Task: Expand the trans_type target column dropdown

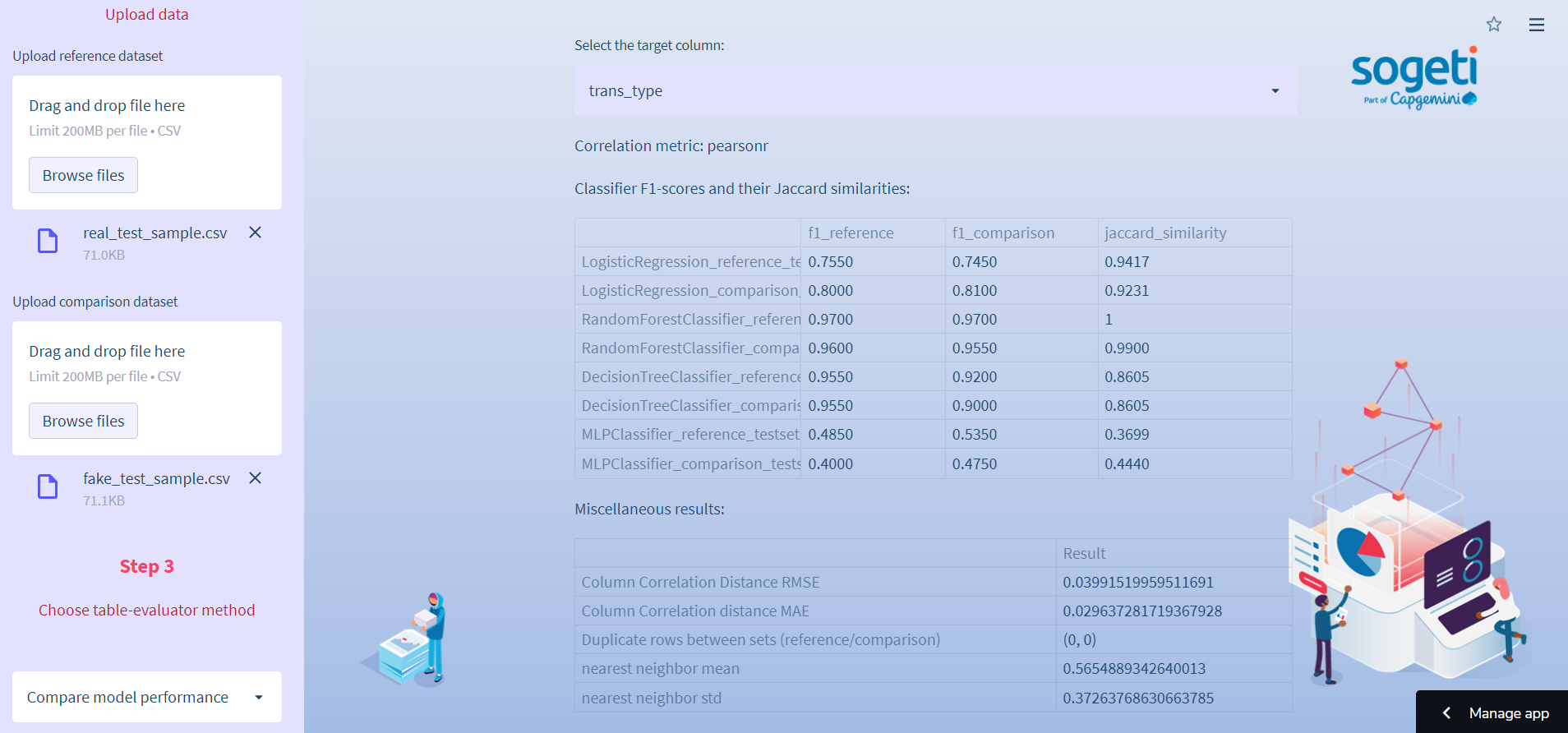Action: (x=935, y=90)
